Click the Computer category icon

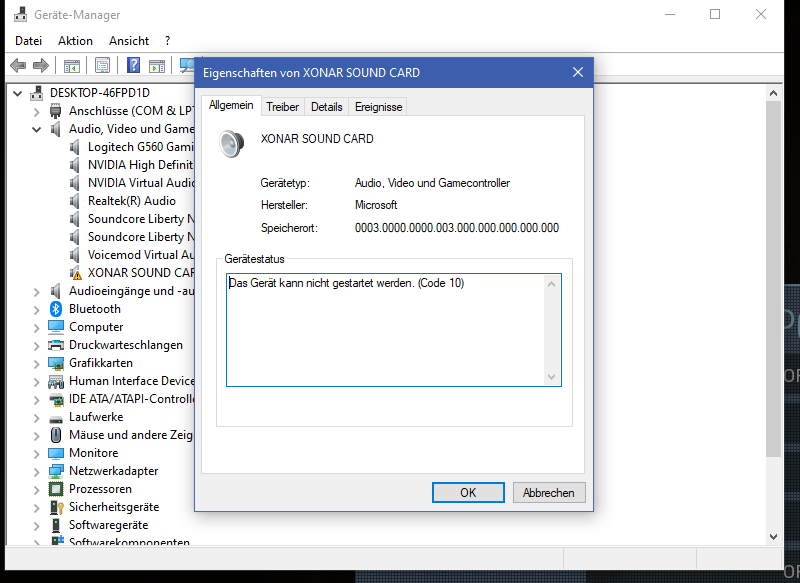pyautogui.click(x=56, y=327)
